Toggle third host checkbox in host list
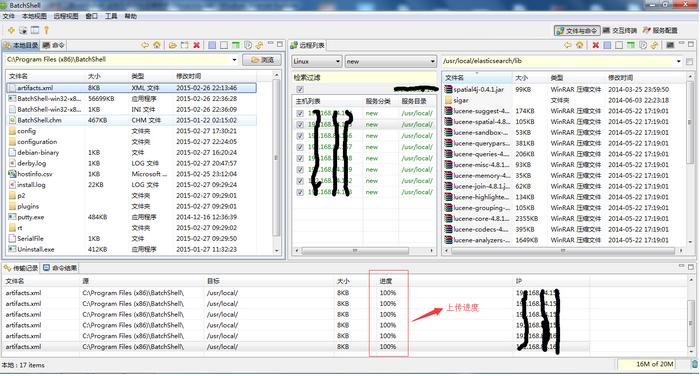 [300, 136]
